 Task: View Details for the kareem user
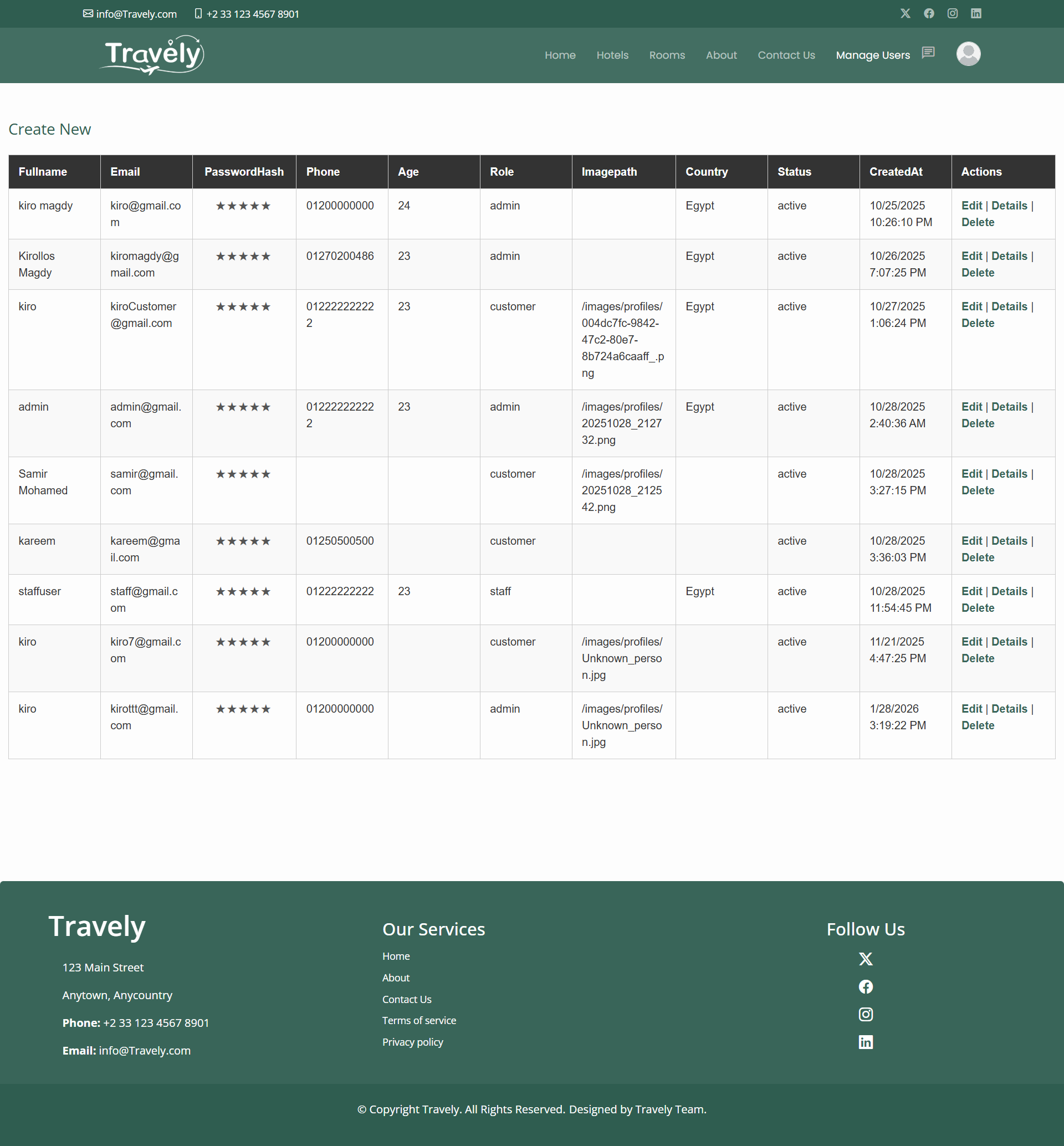[1009, 540]
